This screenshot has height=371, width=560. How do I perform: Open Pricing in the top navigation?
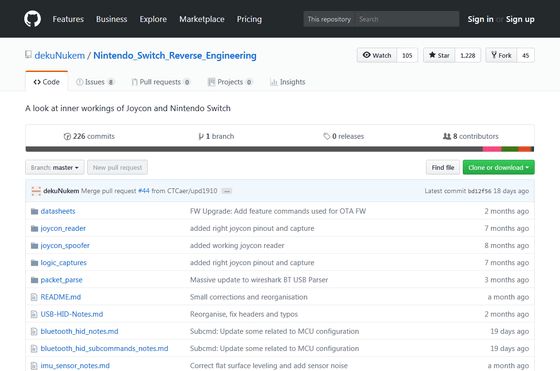click(249, 19)
